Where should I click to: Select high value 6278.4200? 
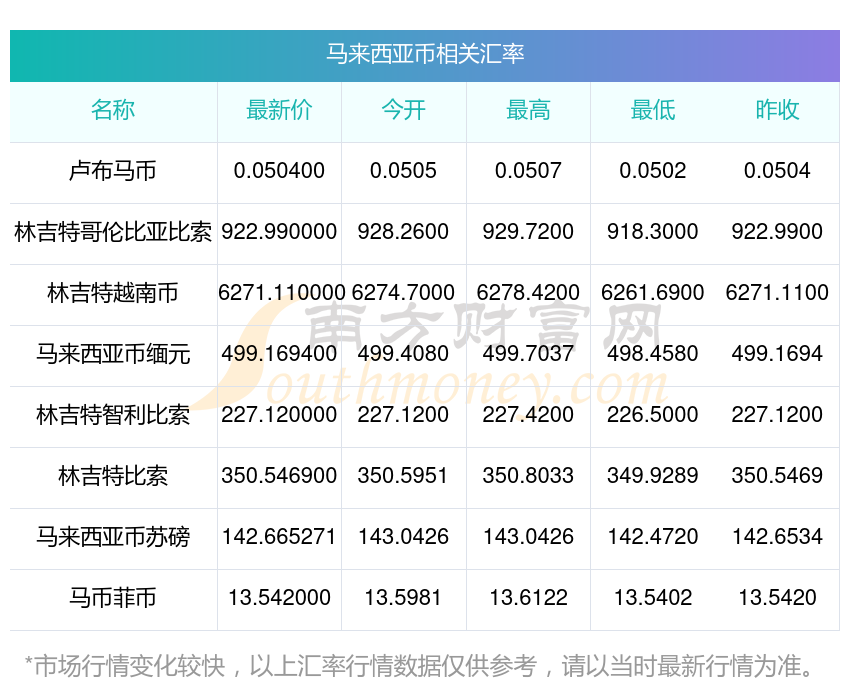tap(528, 293)
